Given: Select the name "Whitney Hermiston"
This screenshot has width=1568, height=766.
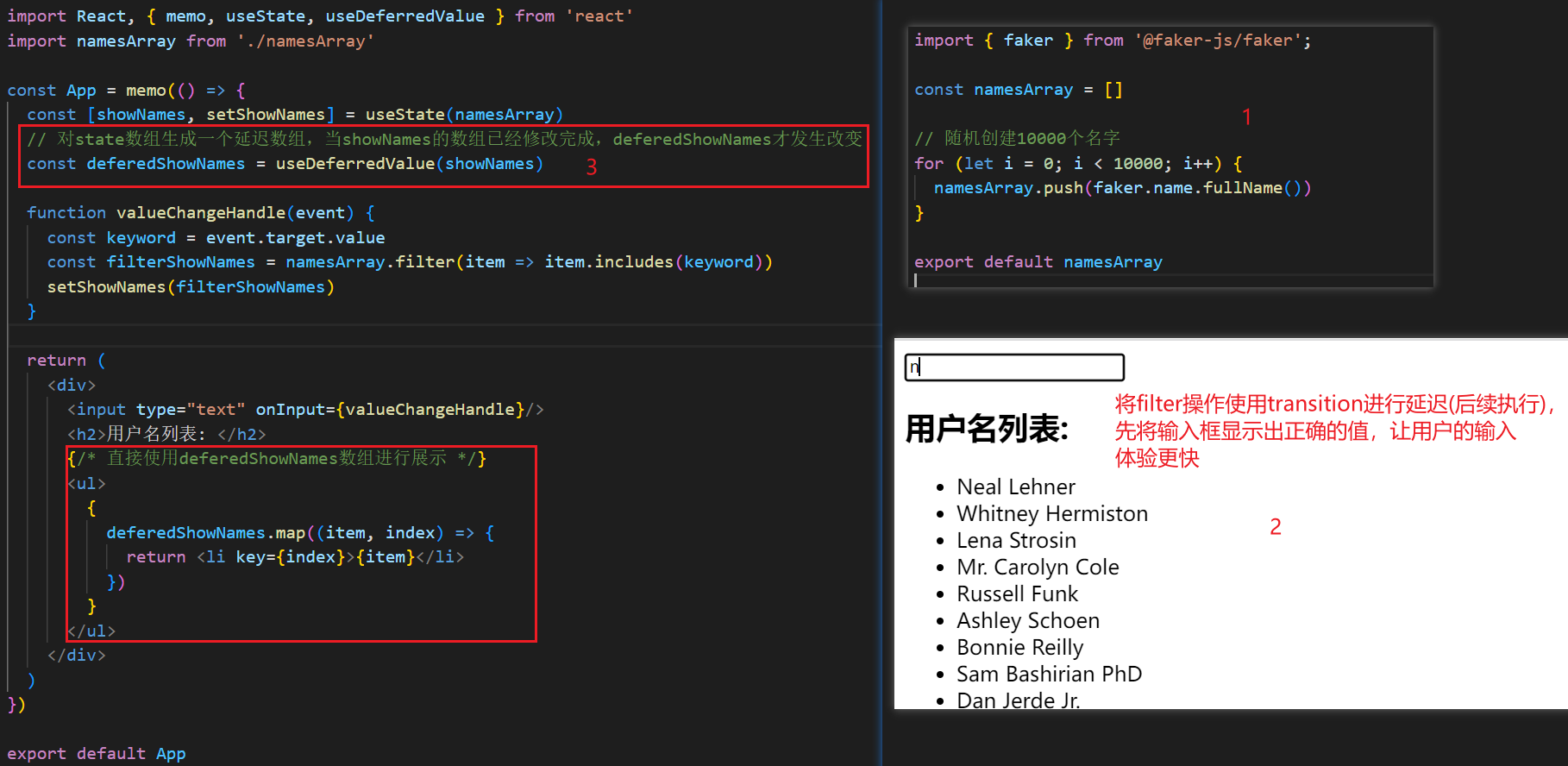Looking at the screenshot, I should pyautogui.click(x=1052, y=513).
